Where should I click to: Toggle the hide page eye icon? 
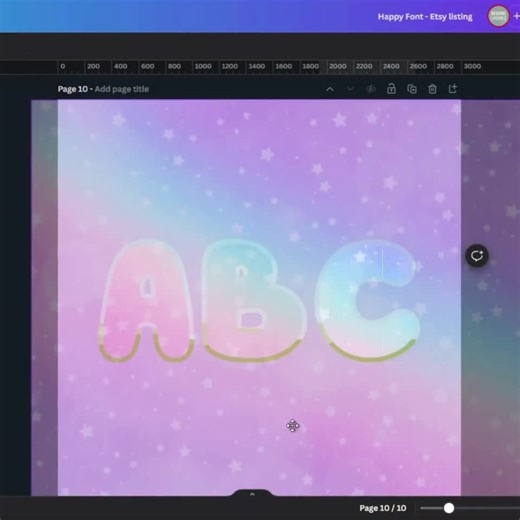(x=371, y=89)
